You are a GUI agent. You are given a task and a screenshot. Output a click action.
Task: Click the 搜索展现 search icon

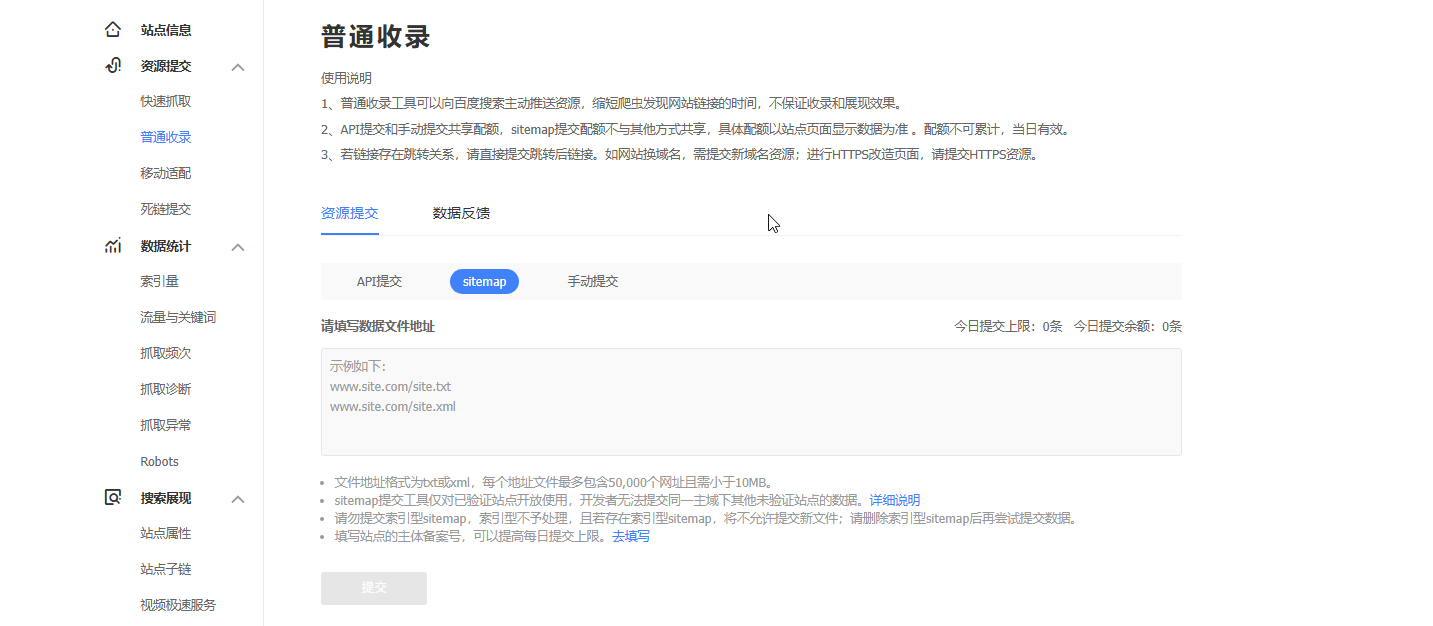[113, 498]
